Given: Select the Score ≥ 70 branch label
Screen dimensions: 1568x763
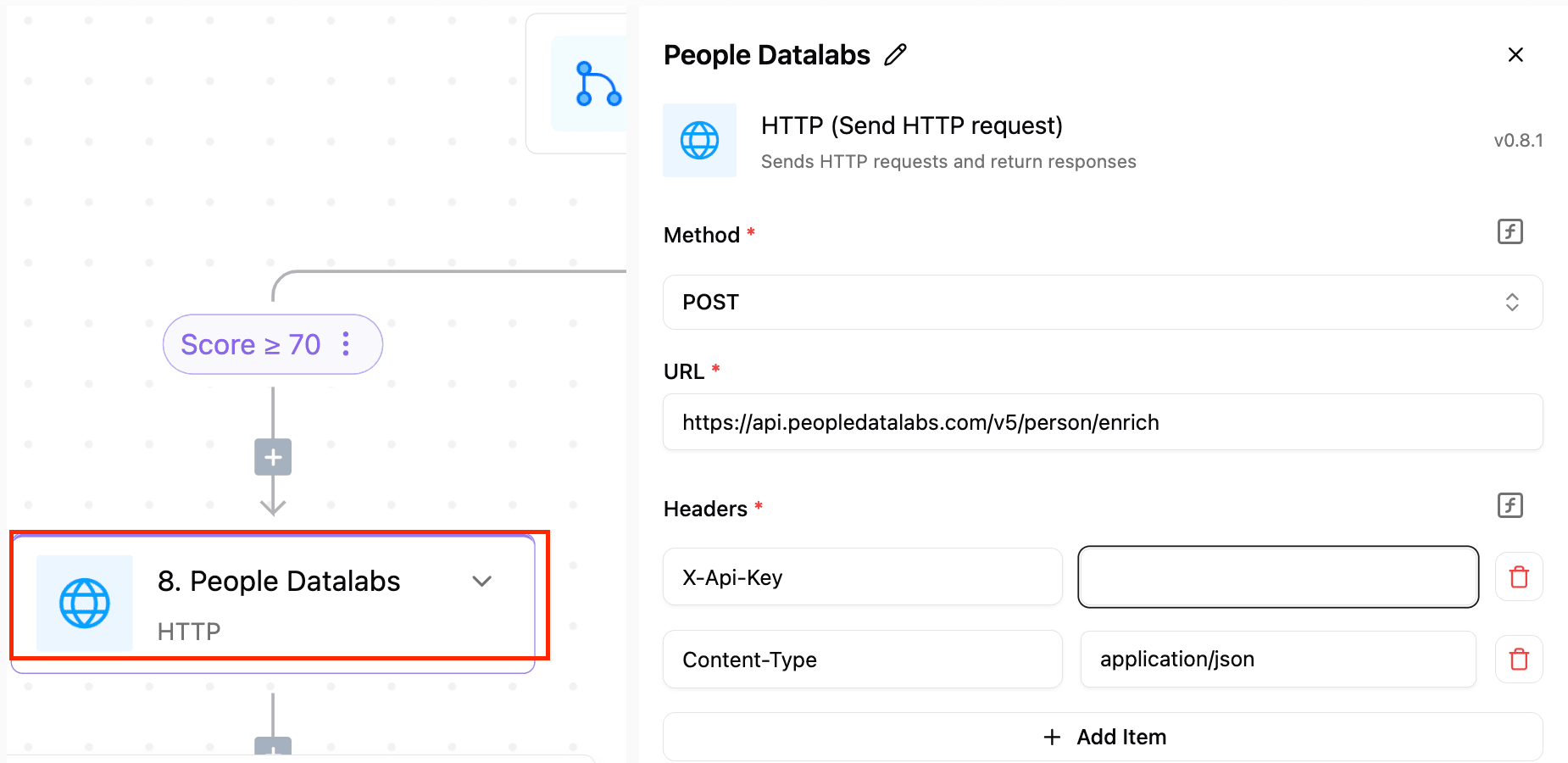Looking at the screenshot, I should (x=250, y=345).
